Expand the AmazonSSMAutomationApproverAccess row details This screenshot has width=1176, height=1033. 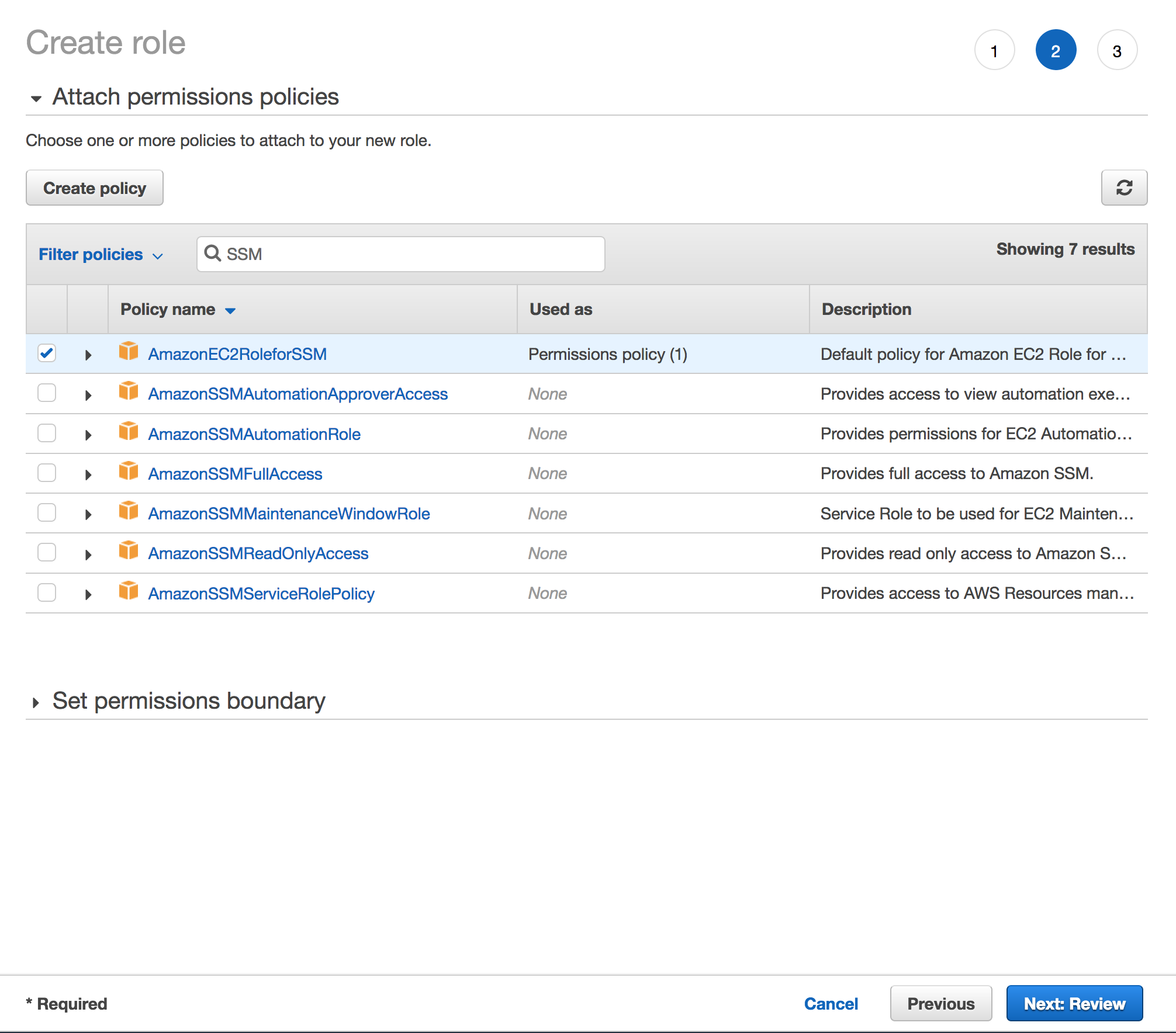pyautogui.click(x=88, y=396)
